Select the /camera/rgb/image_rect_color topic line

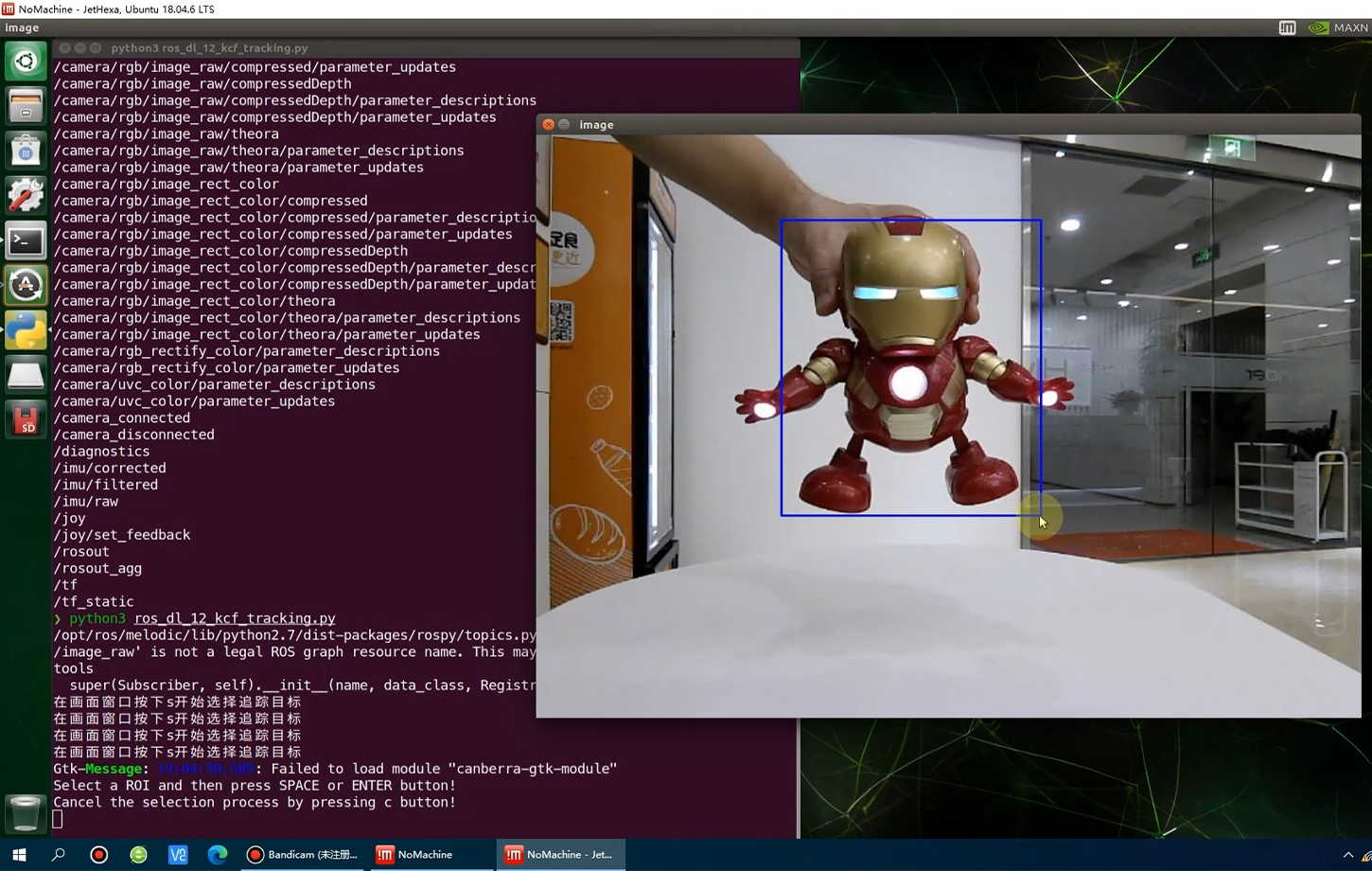click(x=166, y=184)
